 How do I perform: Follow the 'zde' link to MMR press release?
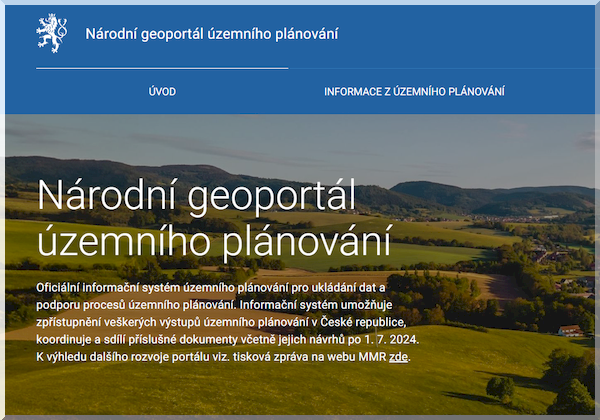[x=398, y=357]
